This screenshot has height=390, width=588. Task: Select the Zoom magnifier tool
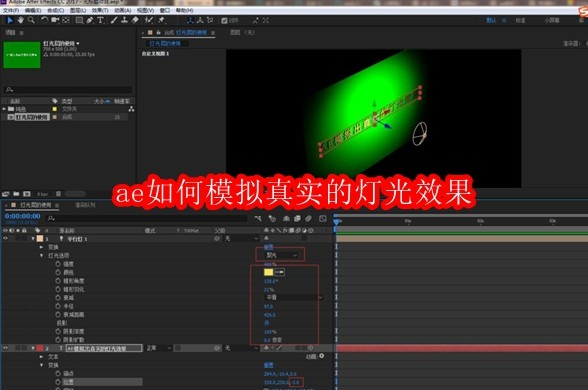(x=32, y=20)
